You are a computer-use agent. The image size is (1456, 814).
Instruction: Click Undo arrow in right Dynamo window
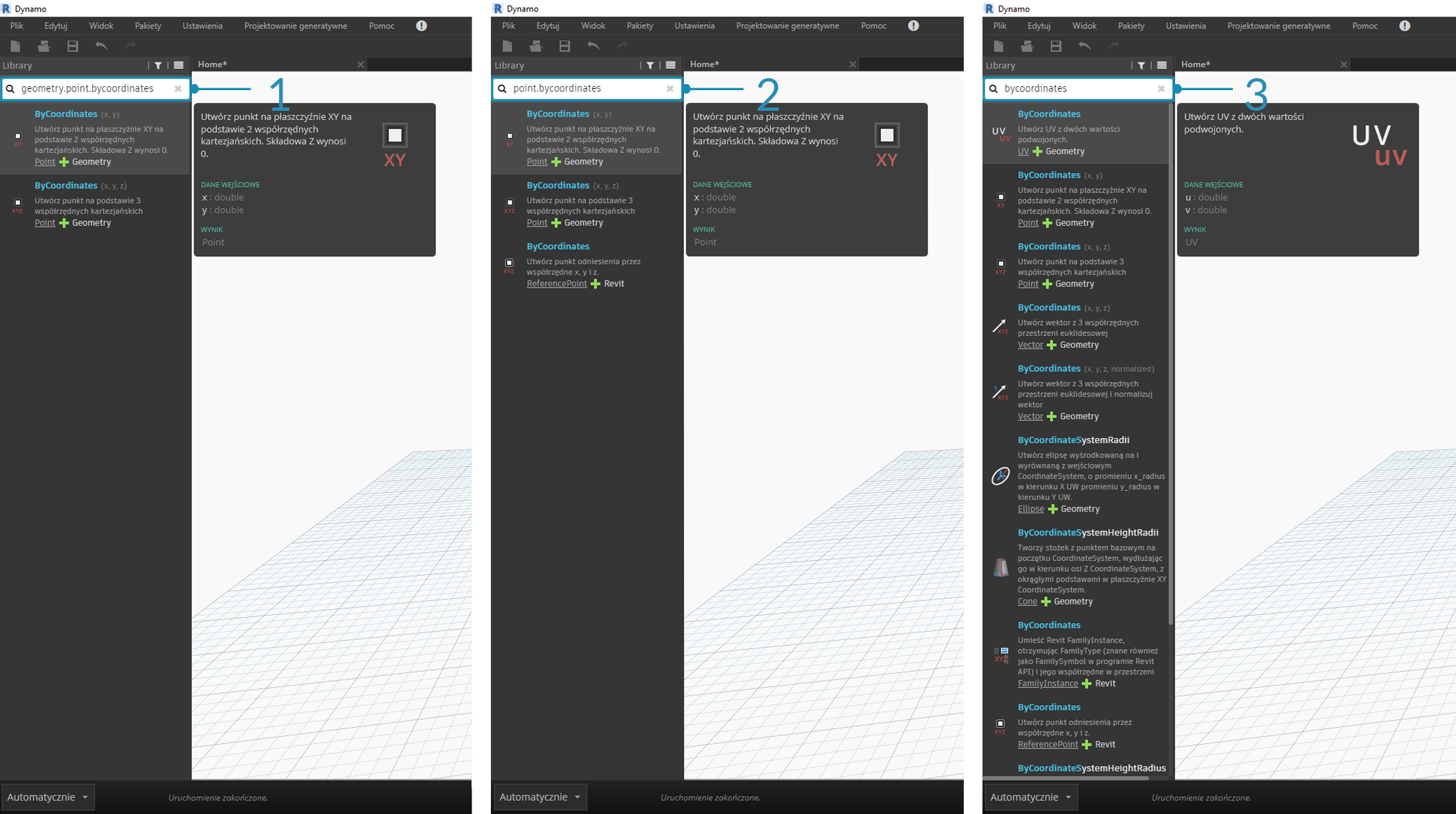[1085, 46]
